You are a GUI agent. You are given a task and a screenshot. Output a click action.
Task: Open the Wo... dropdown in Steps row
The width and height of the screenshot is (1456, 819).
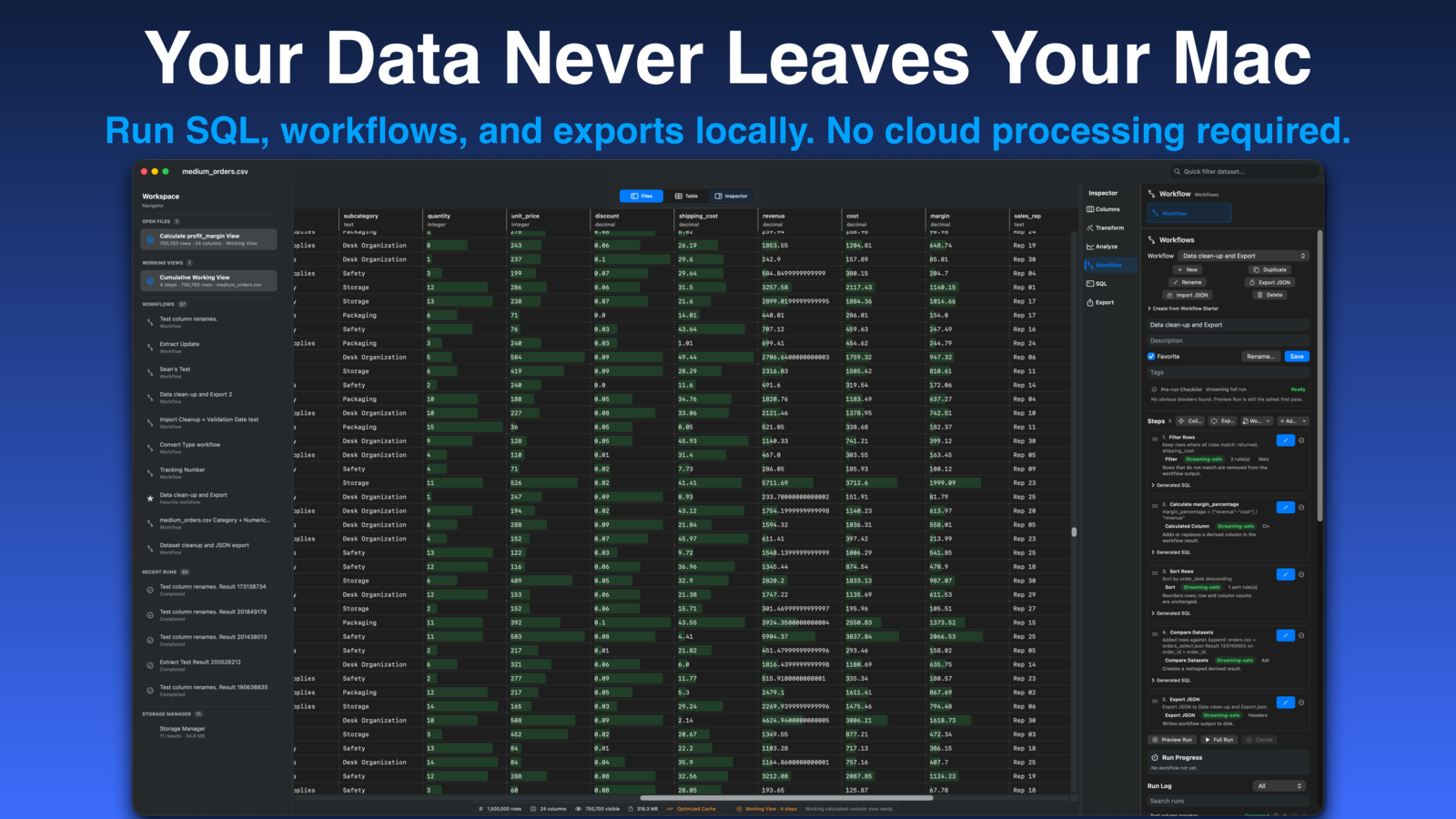[1256, 421]
